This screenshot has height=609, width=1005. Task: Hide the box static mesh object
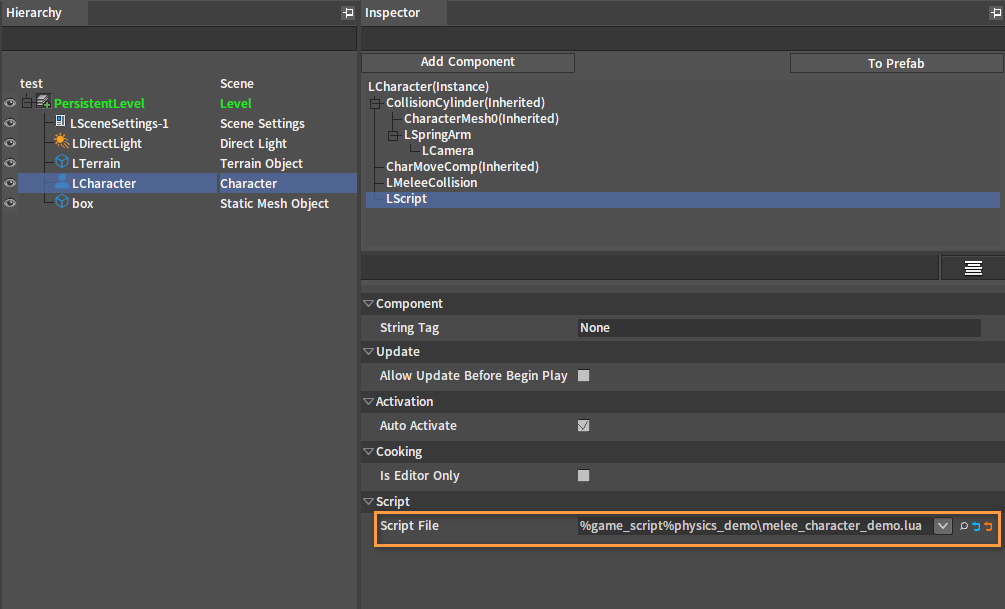coord(10,203)
